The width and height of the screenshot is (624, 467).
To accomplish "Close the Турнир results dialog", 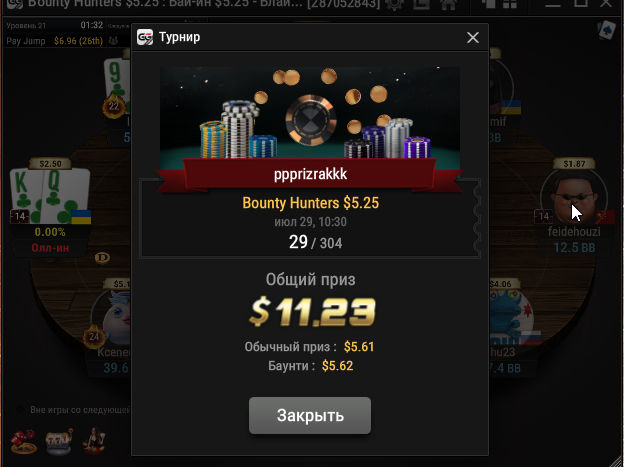I will pyautogui.click(x=472, y=37).
